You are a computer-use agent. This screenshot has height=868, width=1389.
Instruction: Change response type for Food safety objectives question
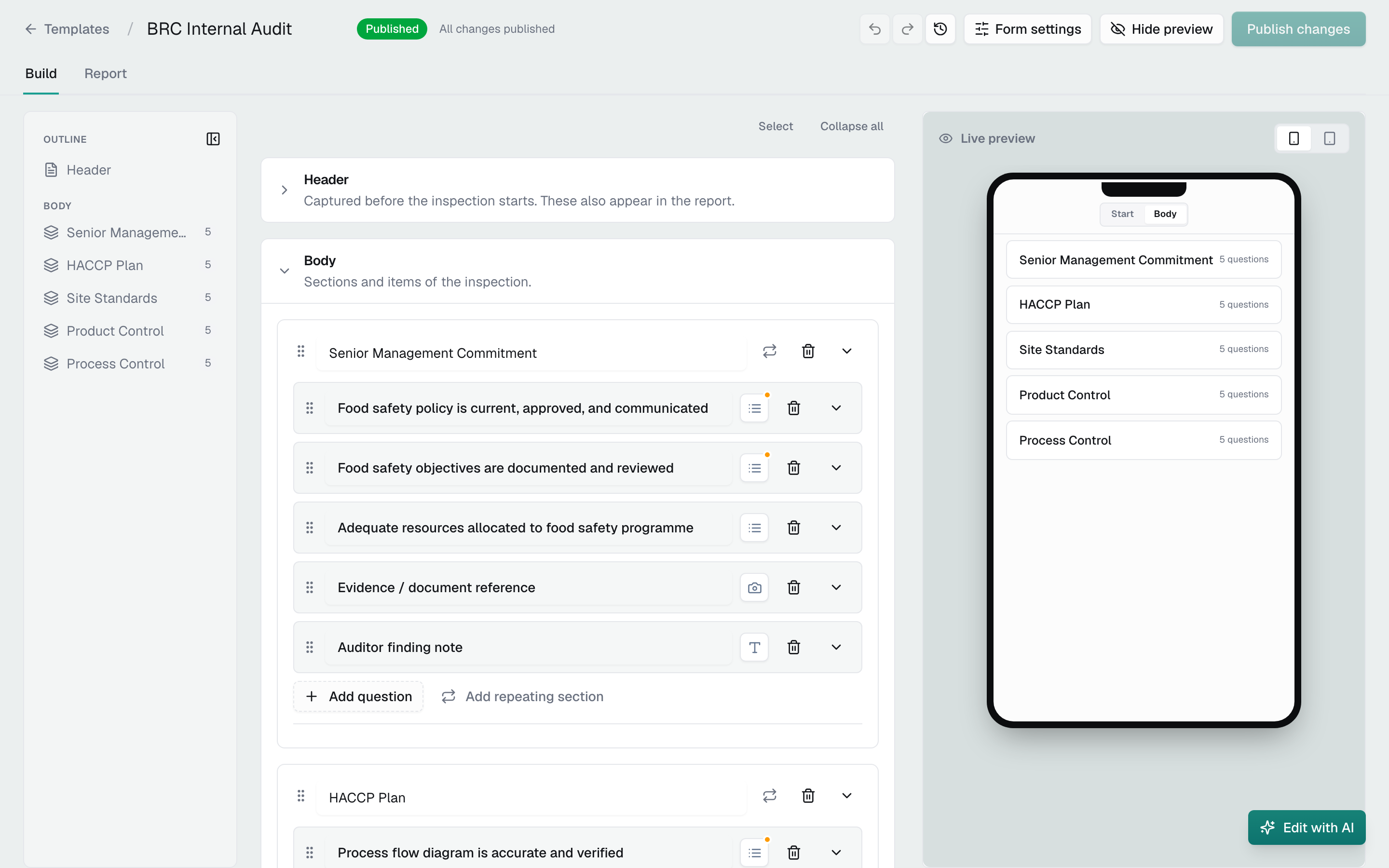(x=754, y=468)
